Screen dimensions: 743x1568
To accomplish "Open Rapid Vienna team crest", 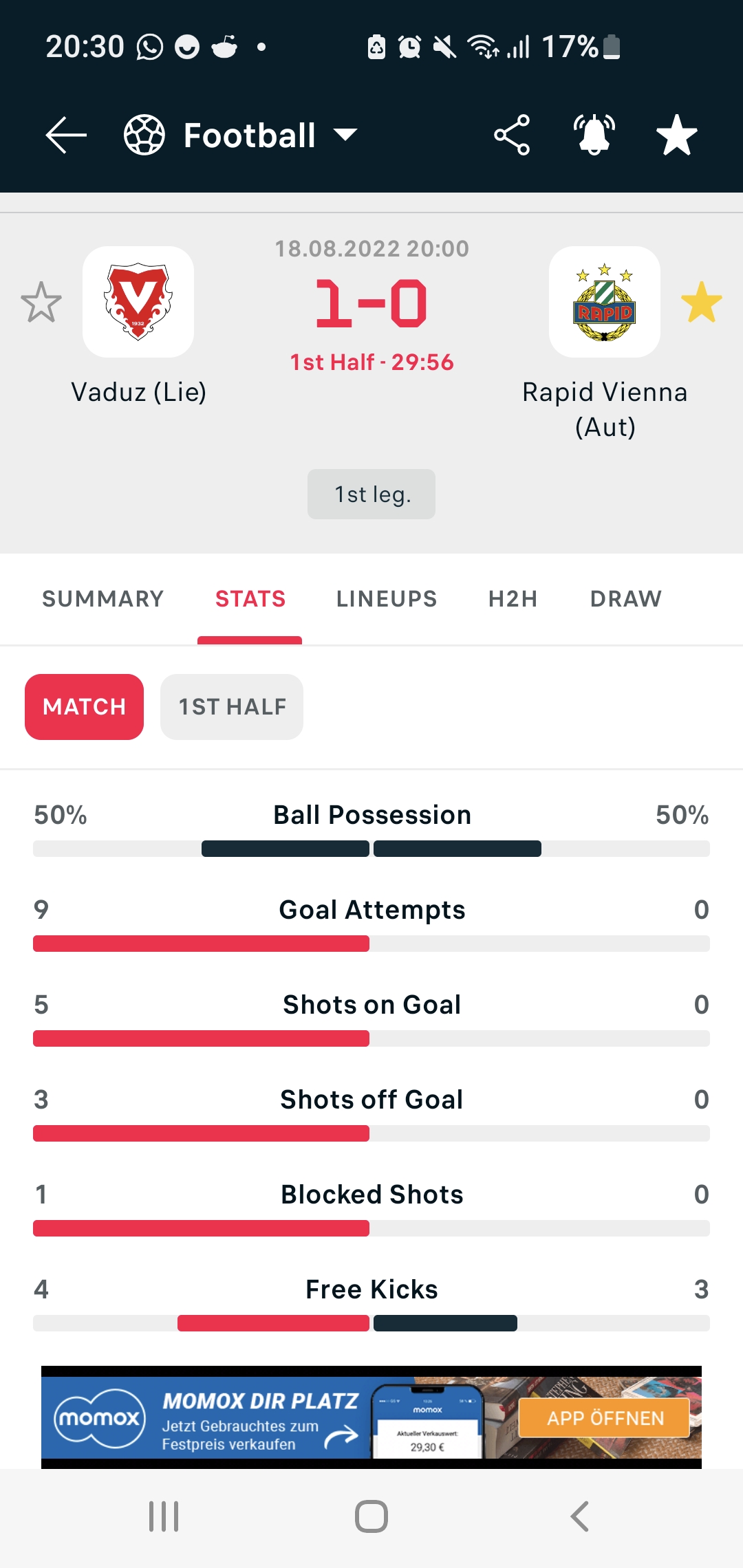I will (605, 302).
